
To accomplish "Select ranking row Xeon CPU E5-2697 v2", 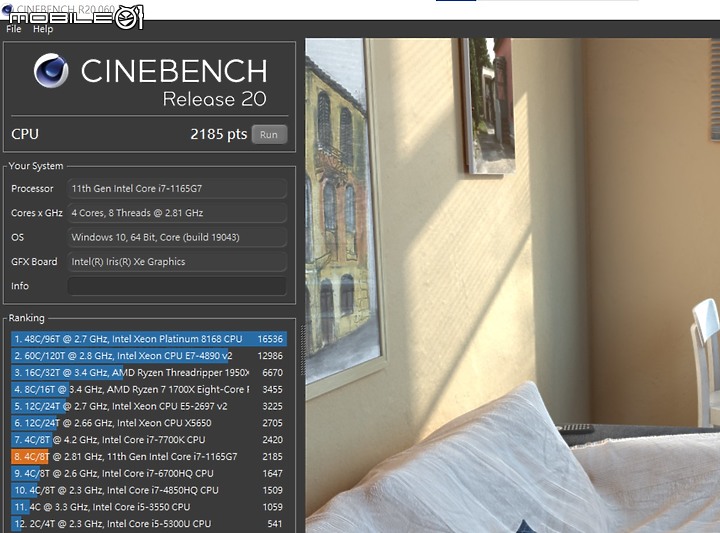I will coord(149,406).
